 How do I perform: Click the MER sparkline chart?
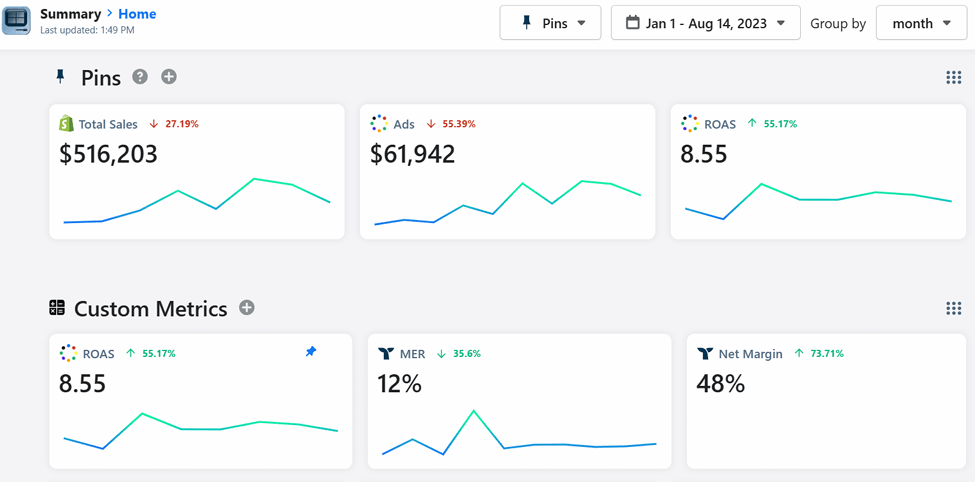(x=518, y=434)
